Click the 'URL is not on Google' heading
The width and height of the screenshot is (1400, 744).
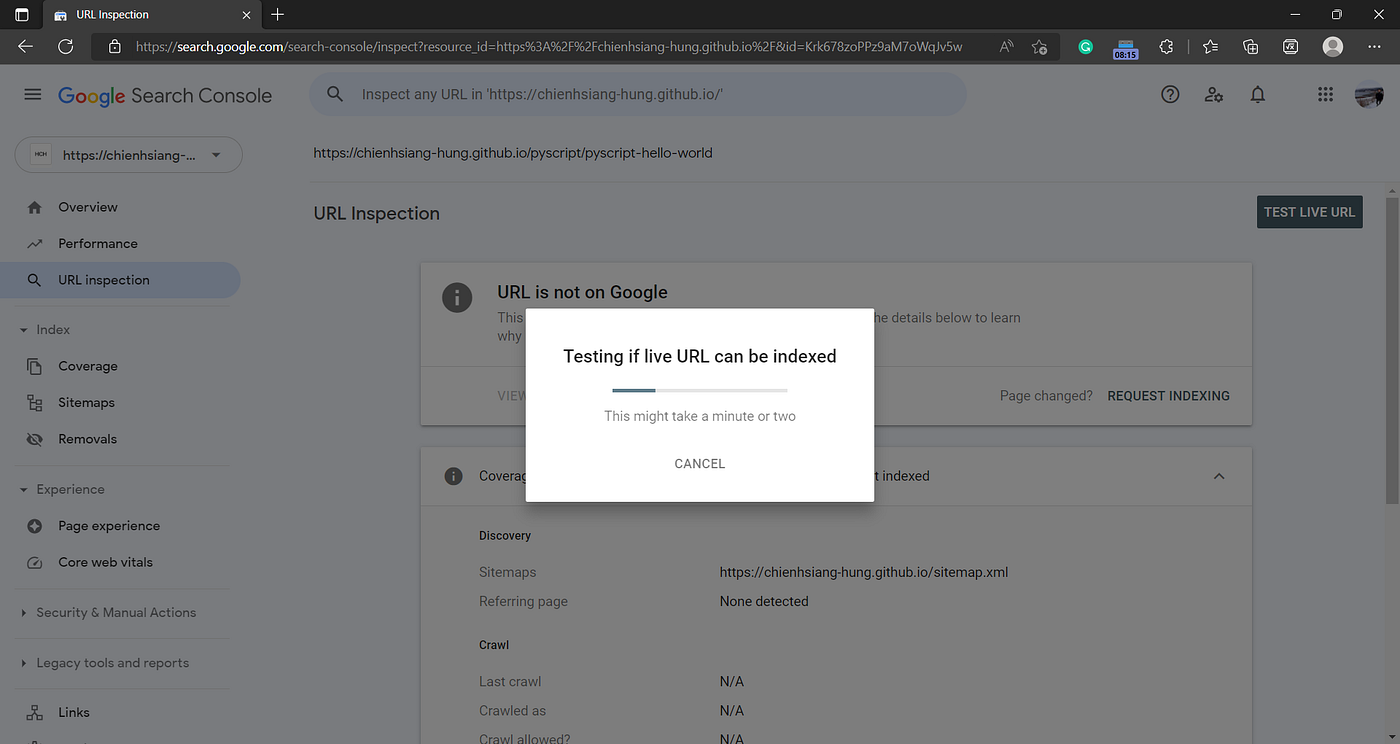582,292
